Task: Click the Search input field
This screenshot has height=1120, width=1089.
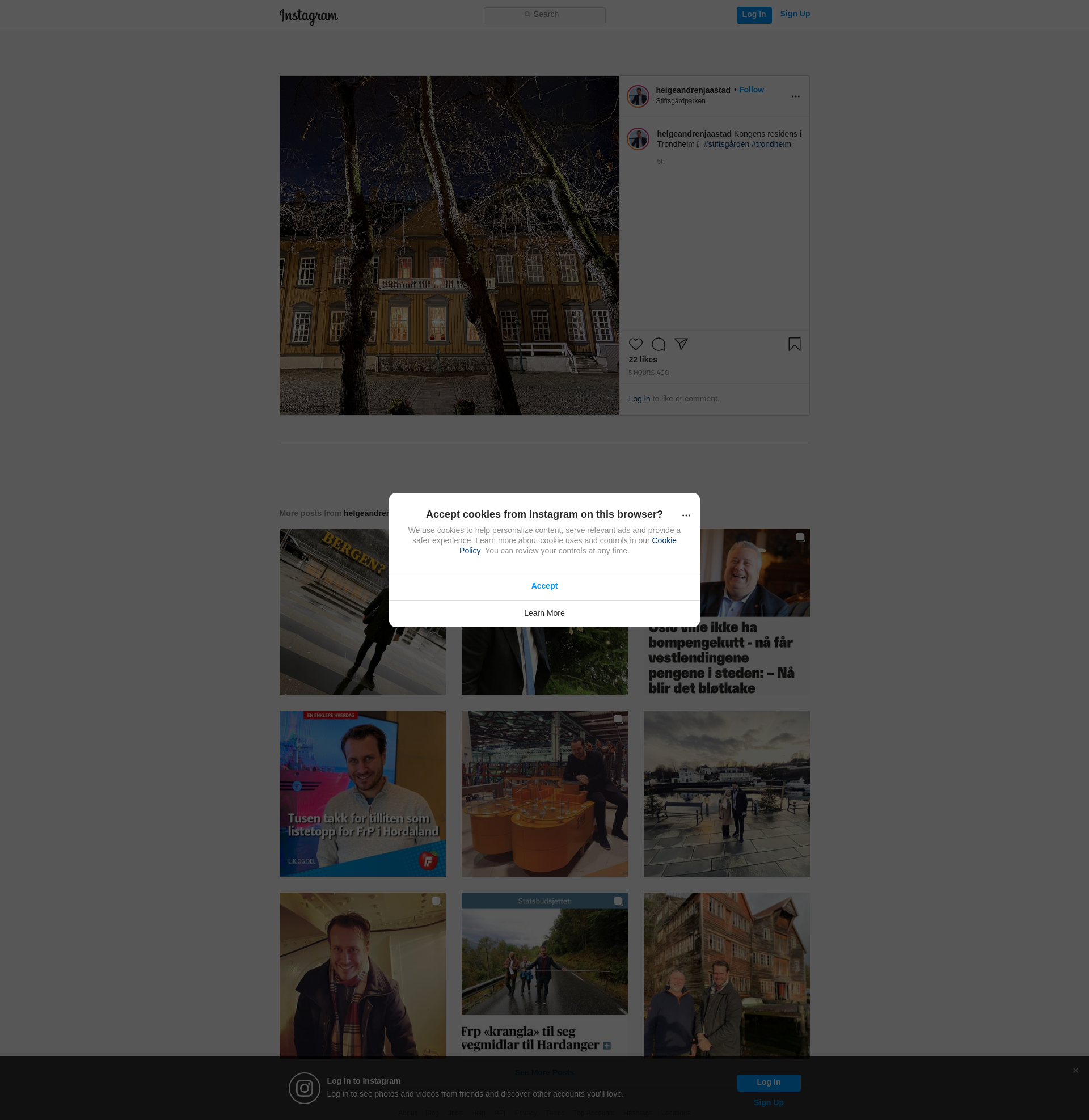Action: 544,15
